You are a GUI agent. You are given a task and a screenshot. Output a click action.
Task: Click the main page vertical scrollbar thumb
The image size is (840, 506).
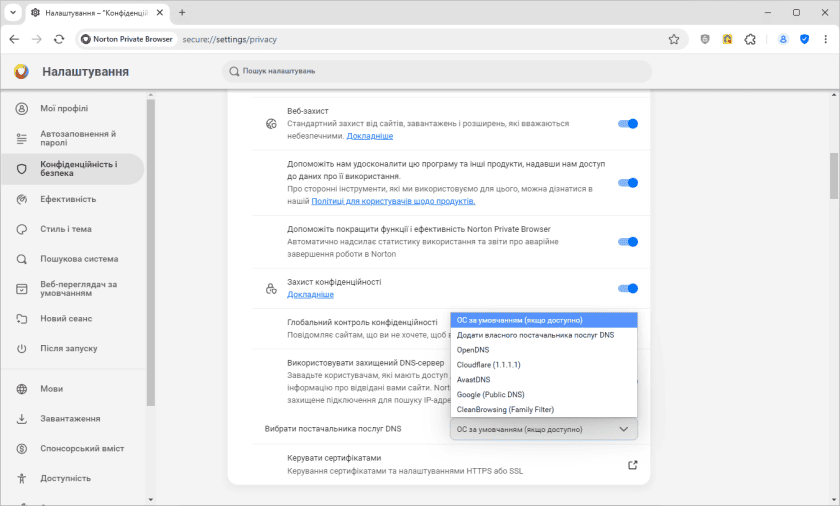click(x=834, y=175)
